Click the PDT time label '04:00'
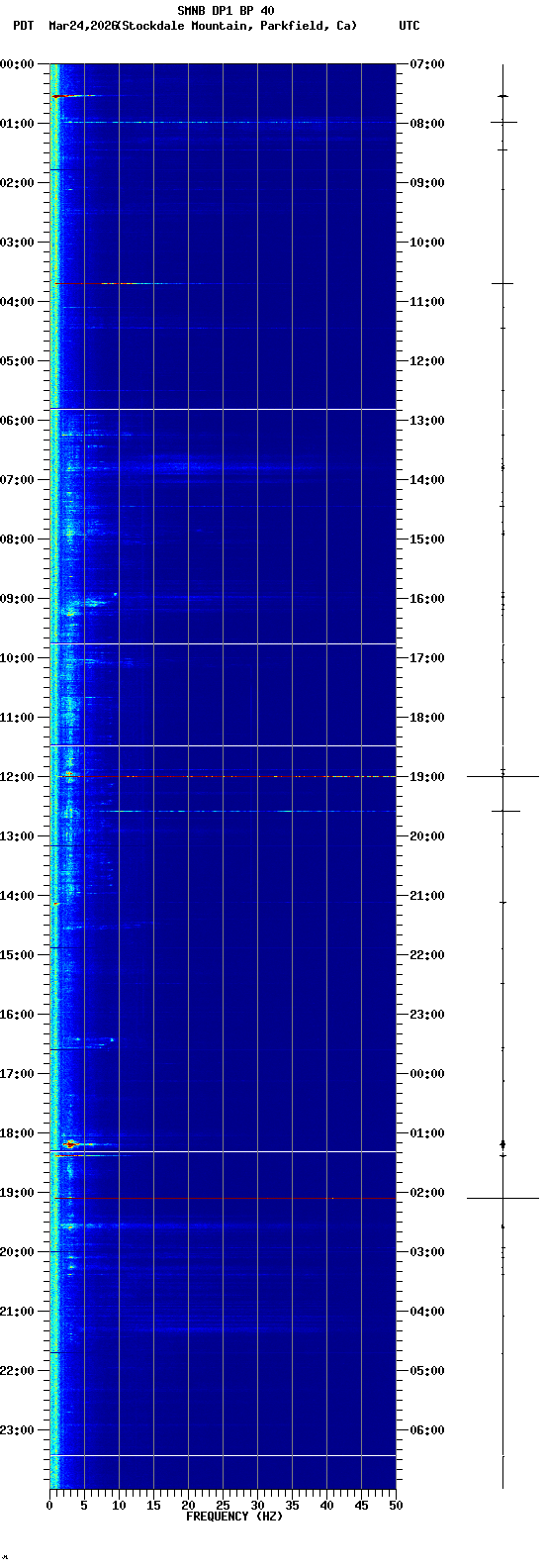This screenshot has width=546, height=1568. 17,302
